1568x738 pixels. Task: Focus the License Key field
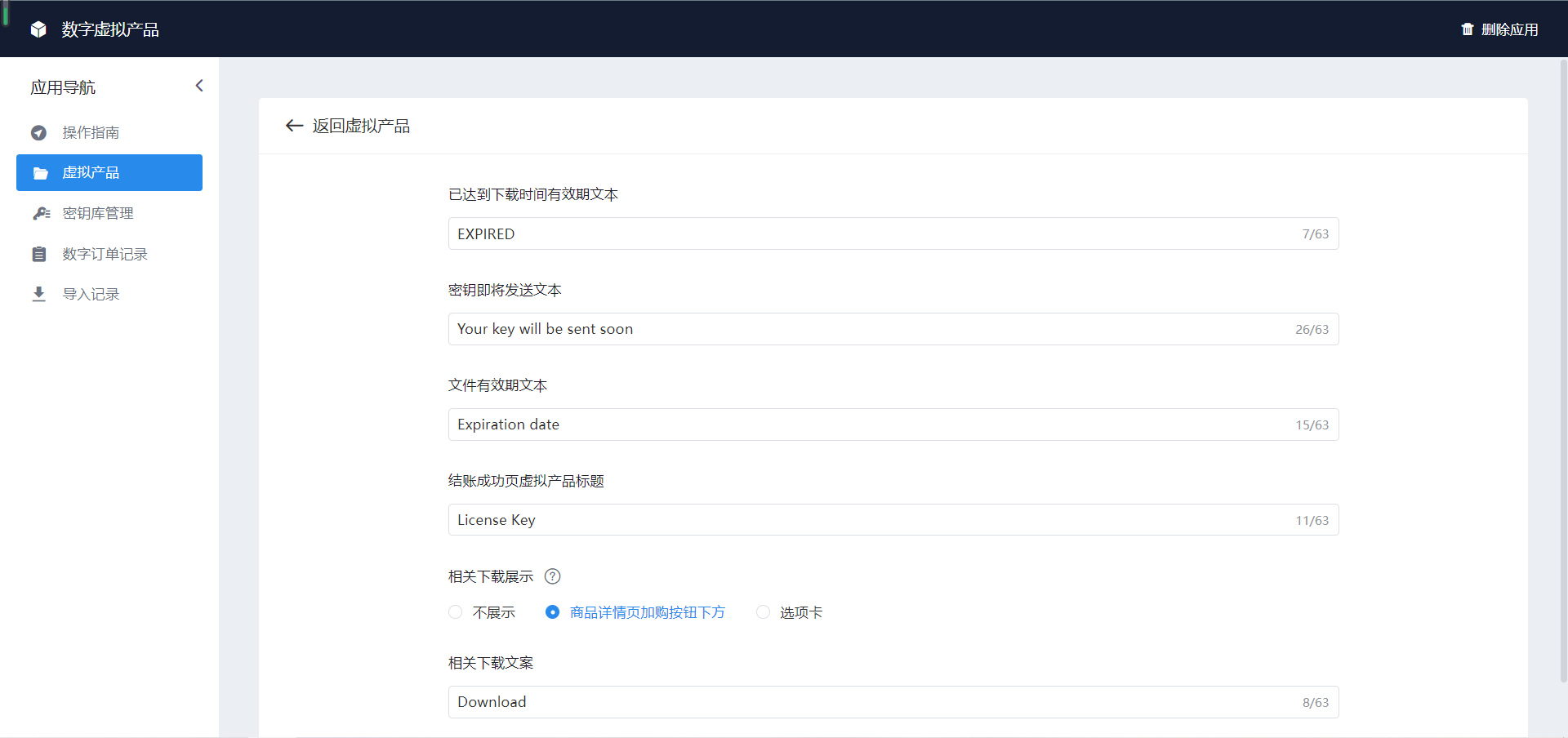(893, 520)
